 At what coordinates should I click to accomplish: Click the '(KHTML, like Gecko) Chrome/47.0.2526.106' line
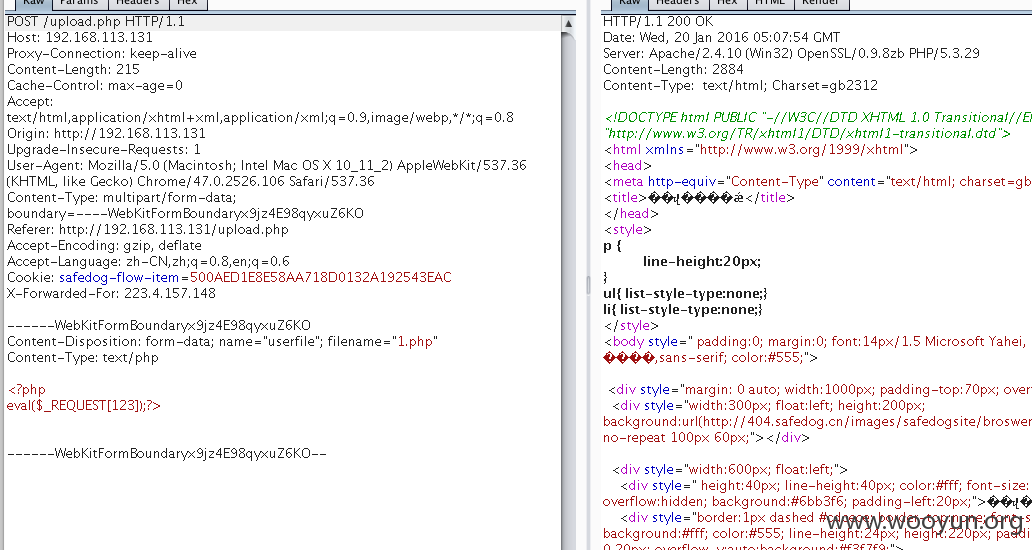tap(191, 182)
